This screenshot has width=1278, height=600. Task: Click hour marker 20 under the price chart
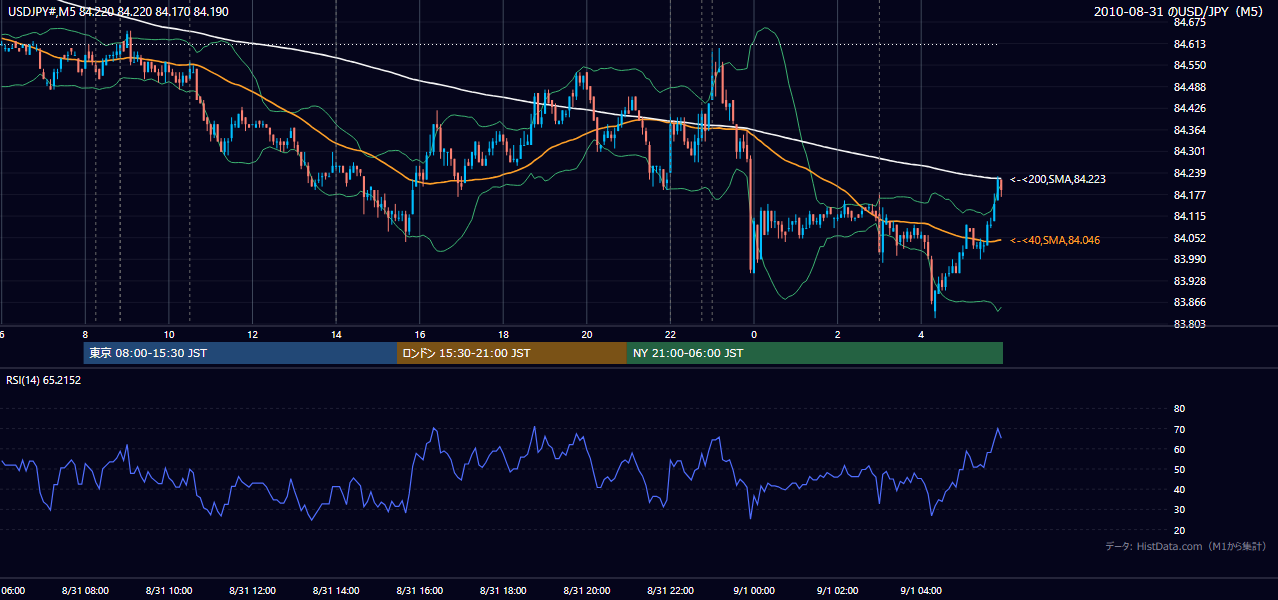587,334
